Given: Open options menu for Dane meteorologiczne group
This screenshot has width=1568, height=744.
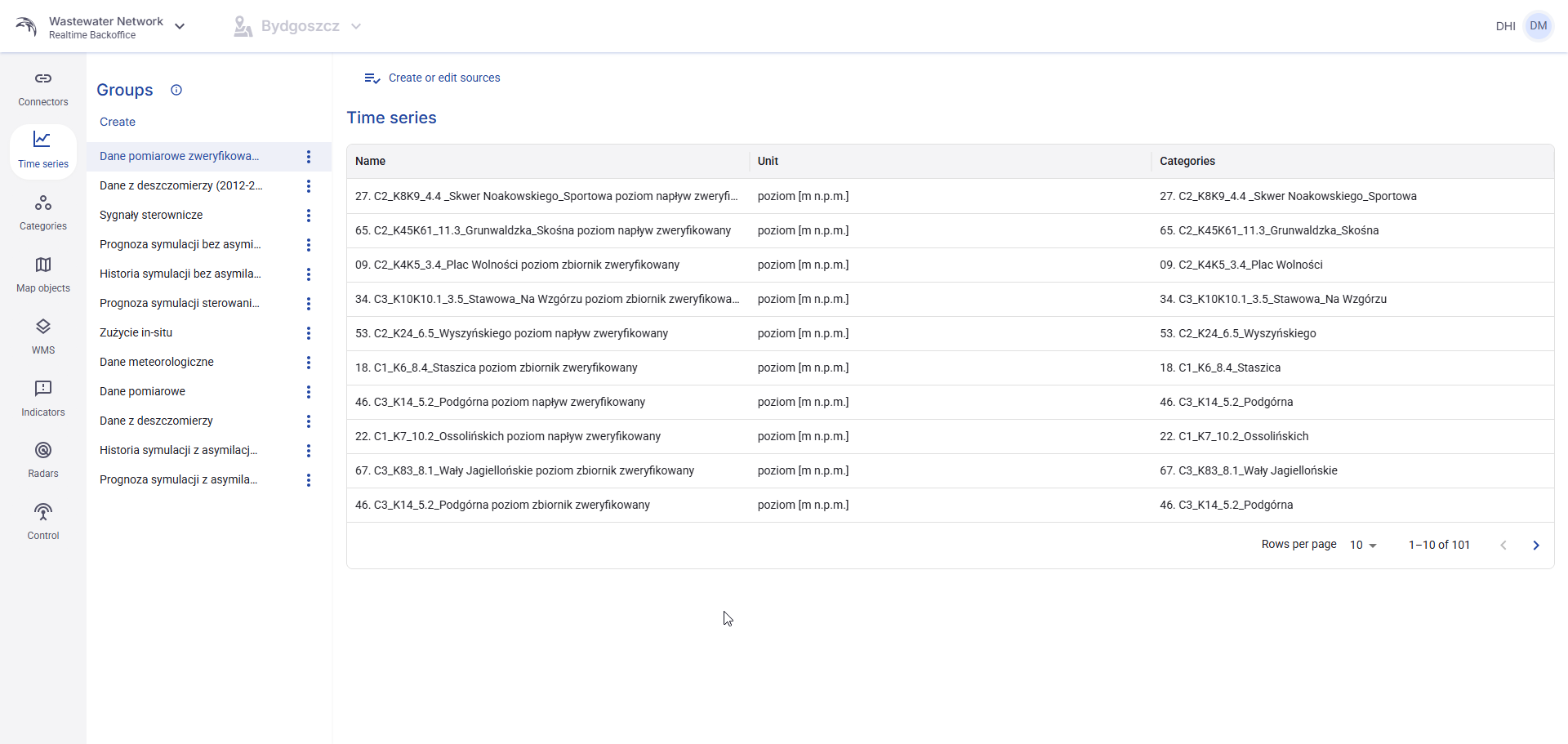Looking at the screenshot, I should [x=309, y=363].
